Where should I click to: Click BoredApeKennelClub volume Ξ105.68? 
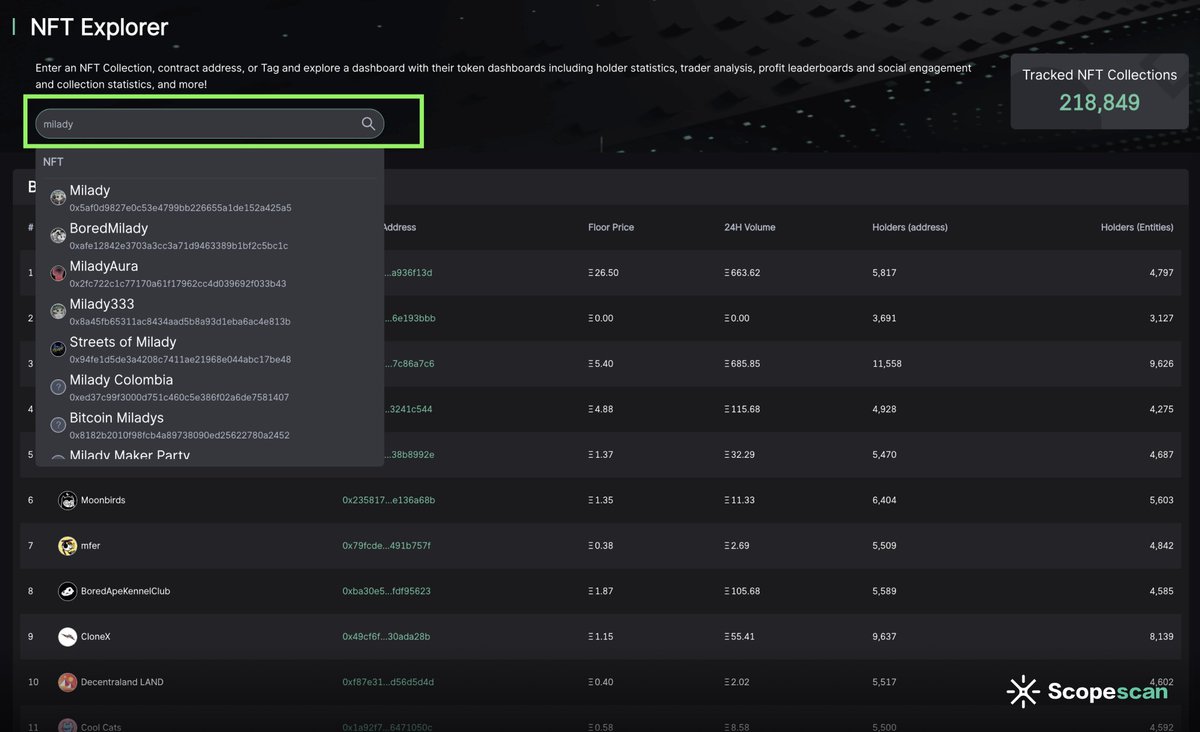(742, 591)
